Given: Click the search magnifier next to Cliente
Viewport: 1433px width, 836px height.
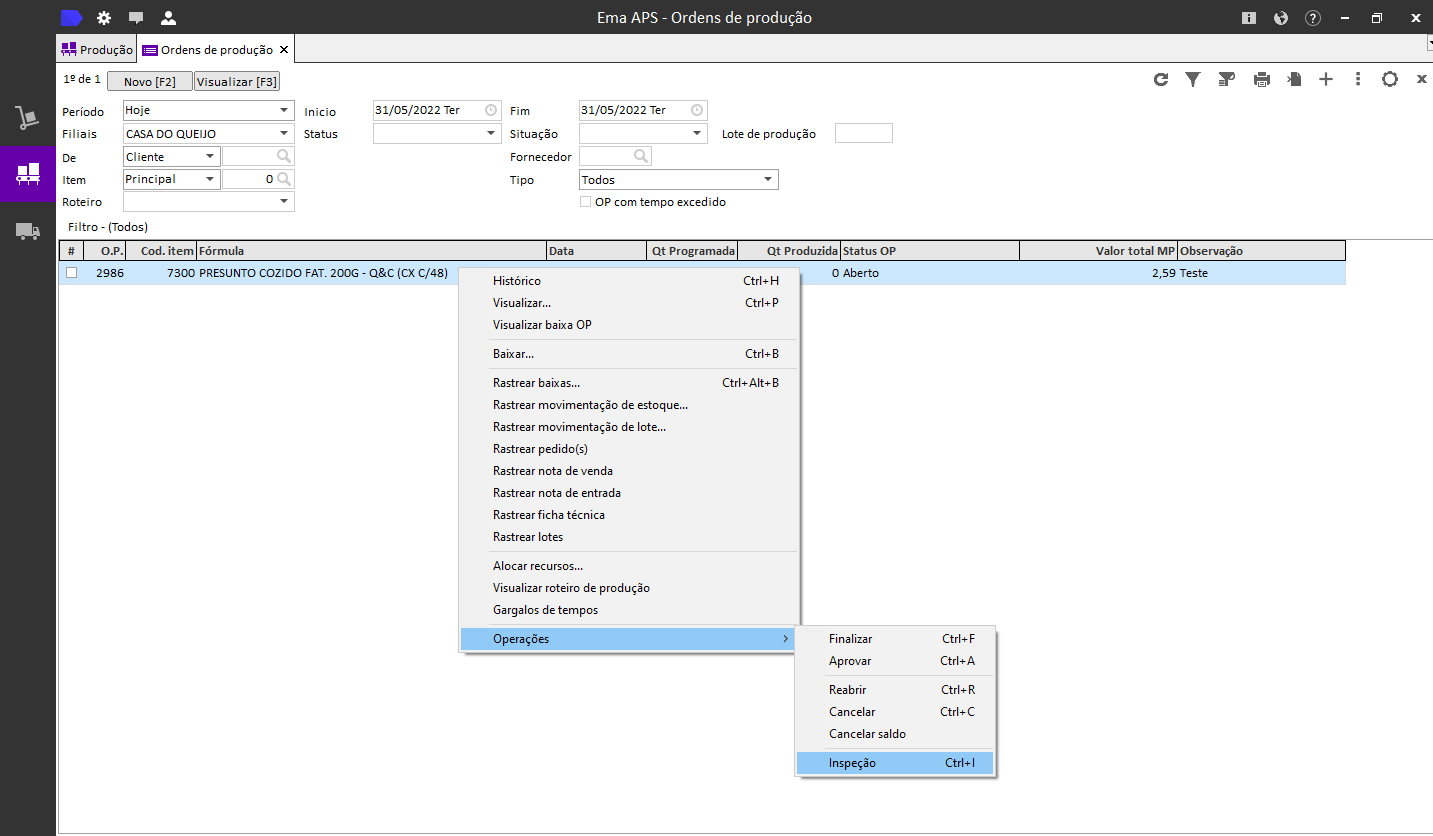Looking at the screenshot, I should click(285, 157).
